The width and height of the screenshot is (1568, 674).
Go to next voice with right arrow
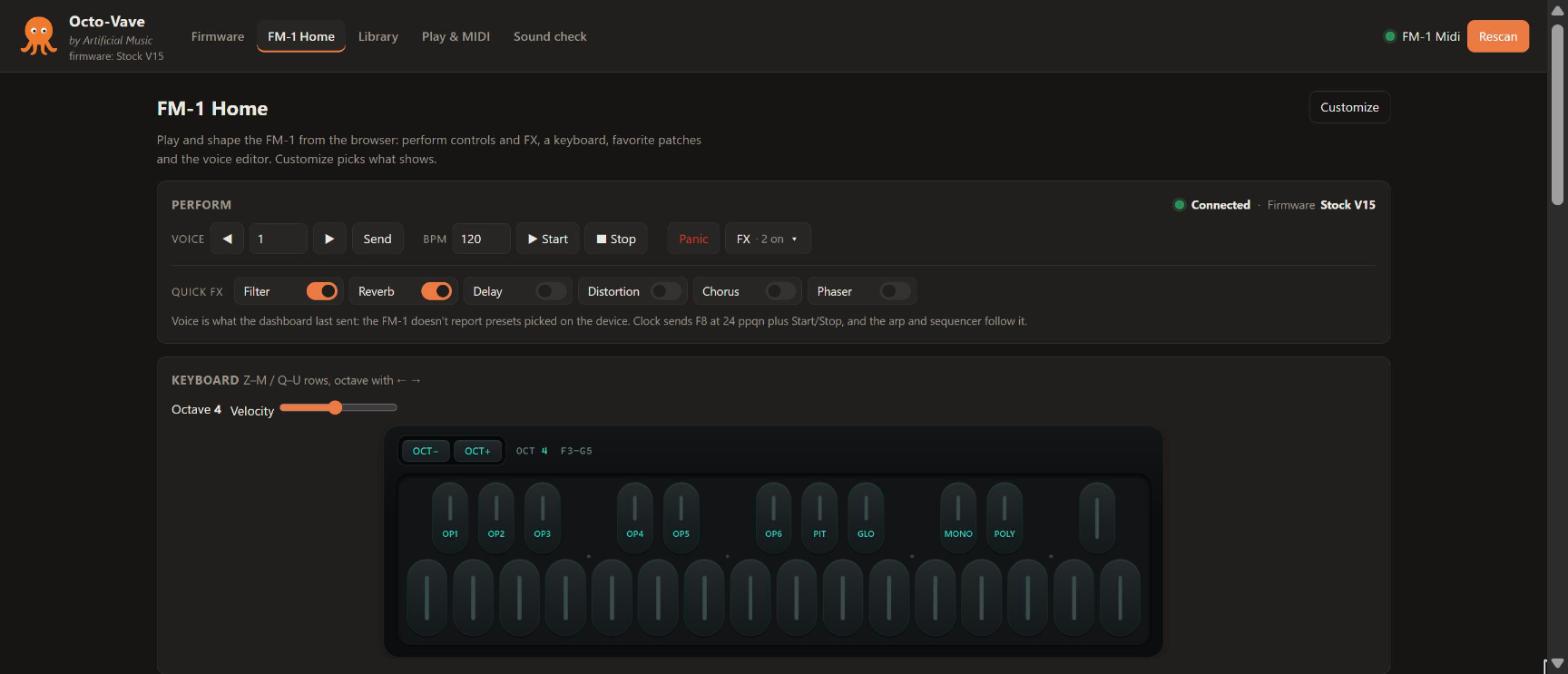[x=329, y=239]
